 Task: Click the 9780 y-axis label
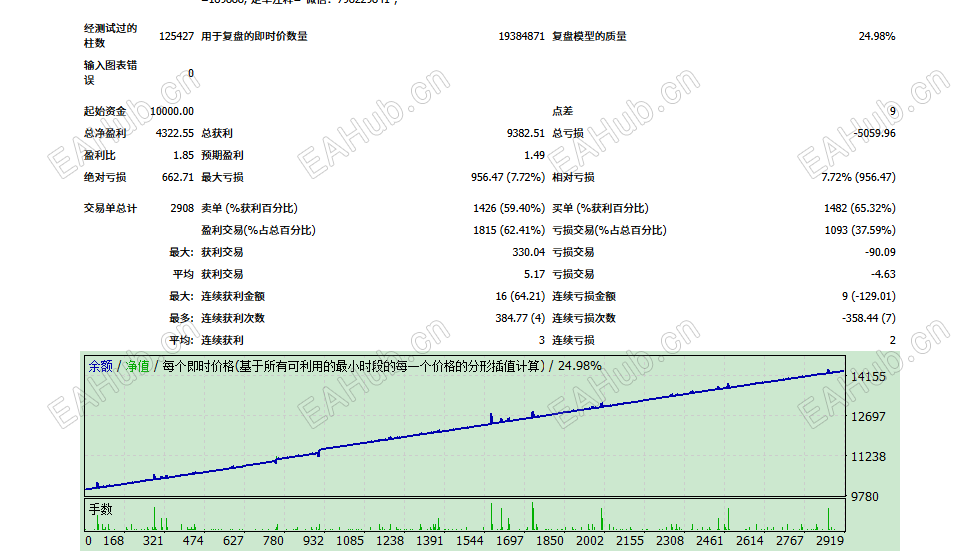click(865, 497)
